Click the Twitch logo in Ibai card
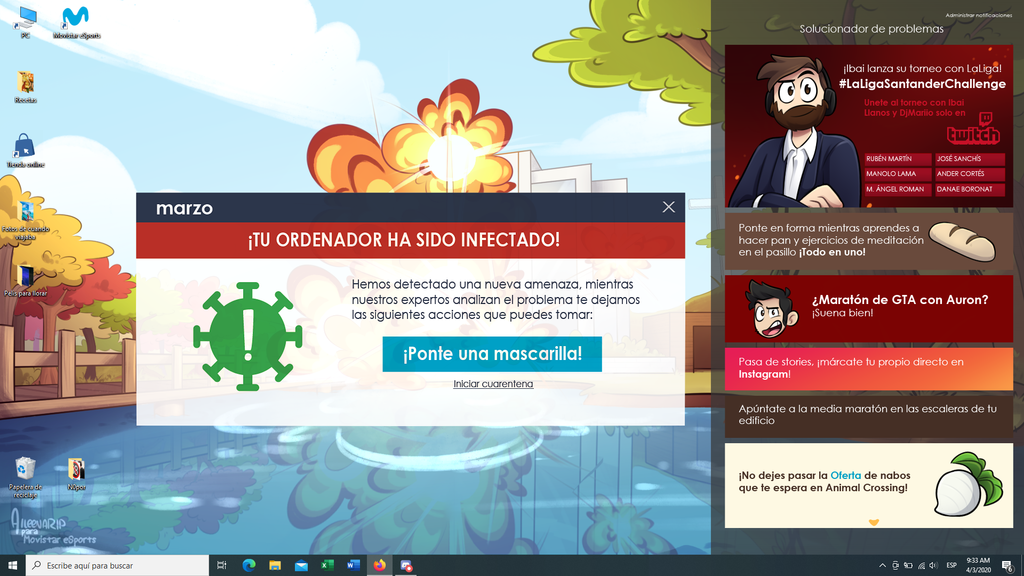 [x=973, y=129]
